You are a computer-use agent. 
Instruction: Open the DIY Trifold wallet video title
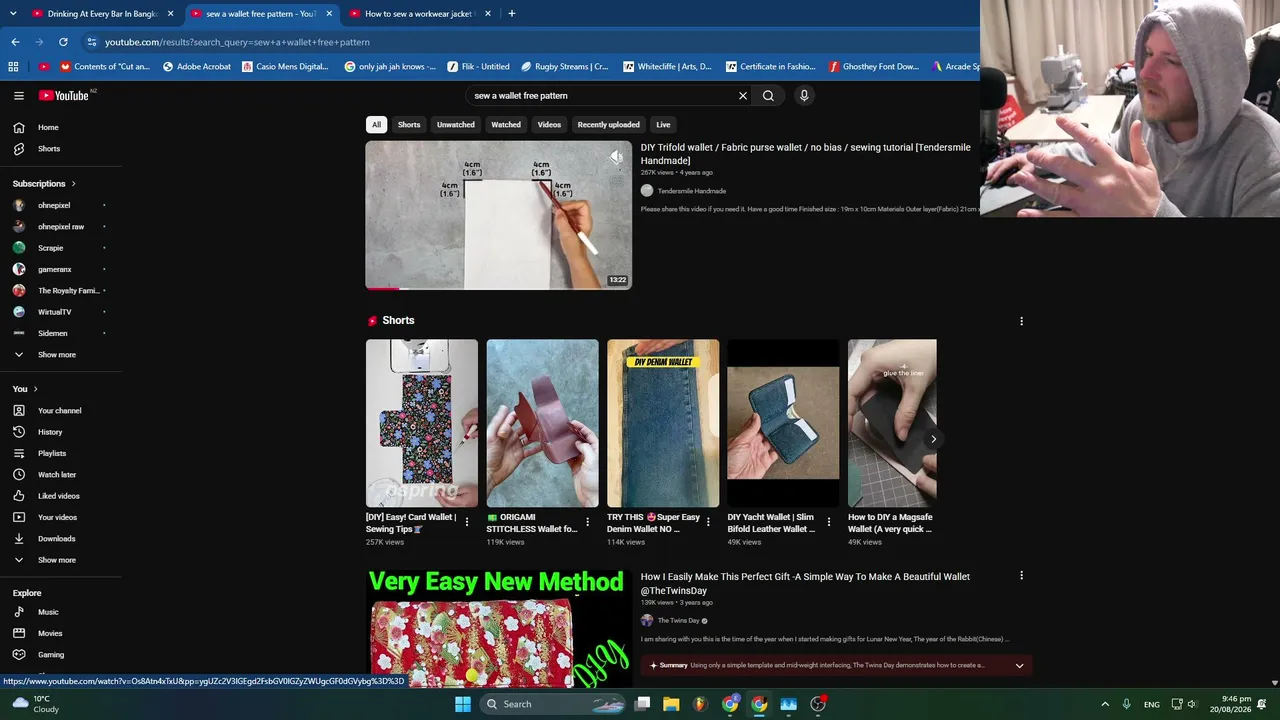click(x=806, y=154)
